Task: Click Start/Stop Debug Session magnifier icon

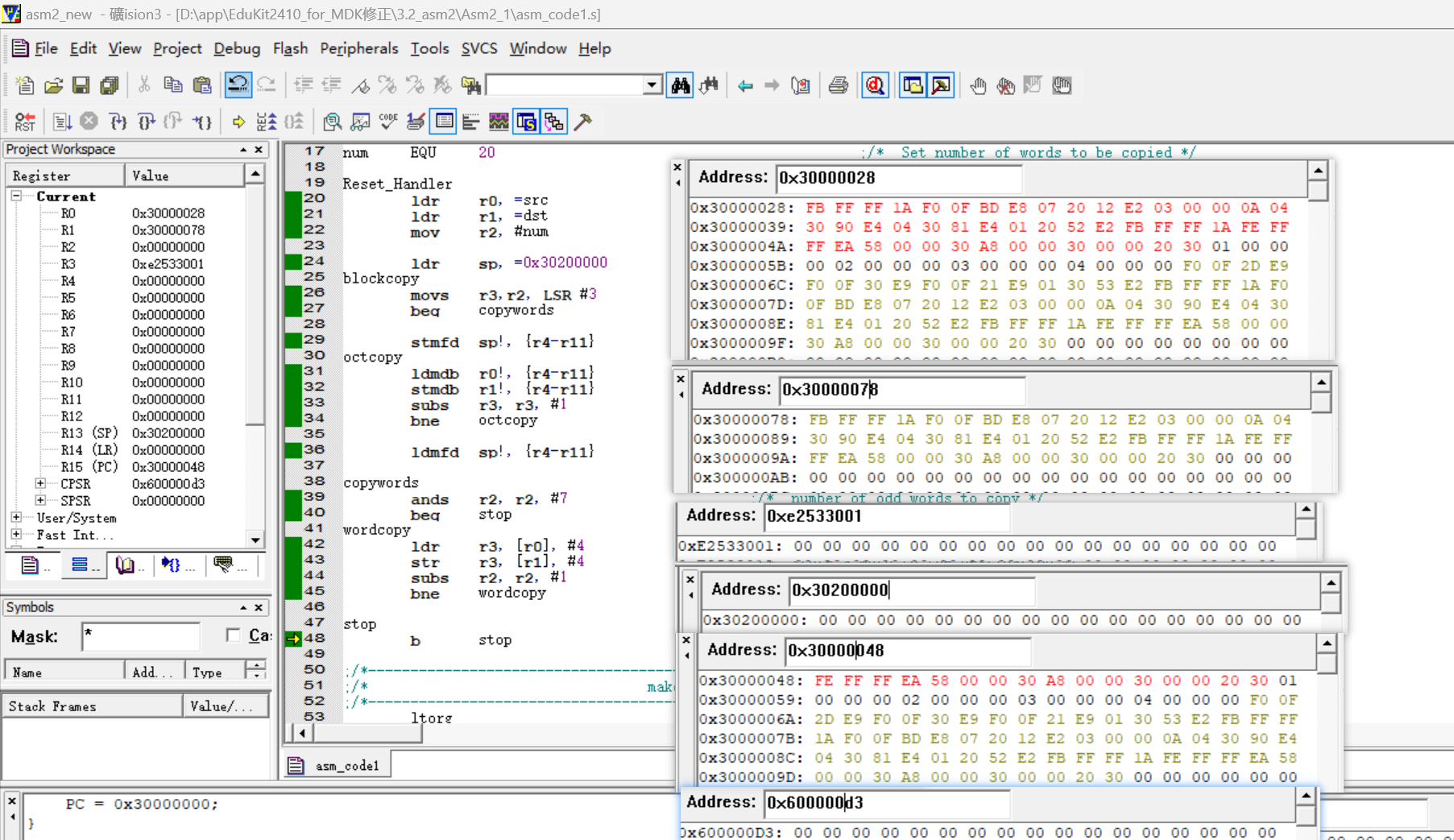Action: (x=875, y=85)
